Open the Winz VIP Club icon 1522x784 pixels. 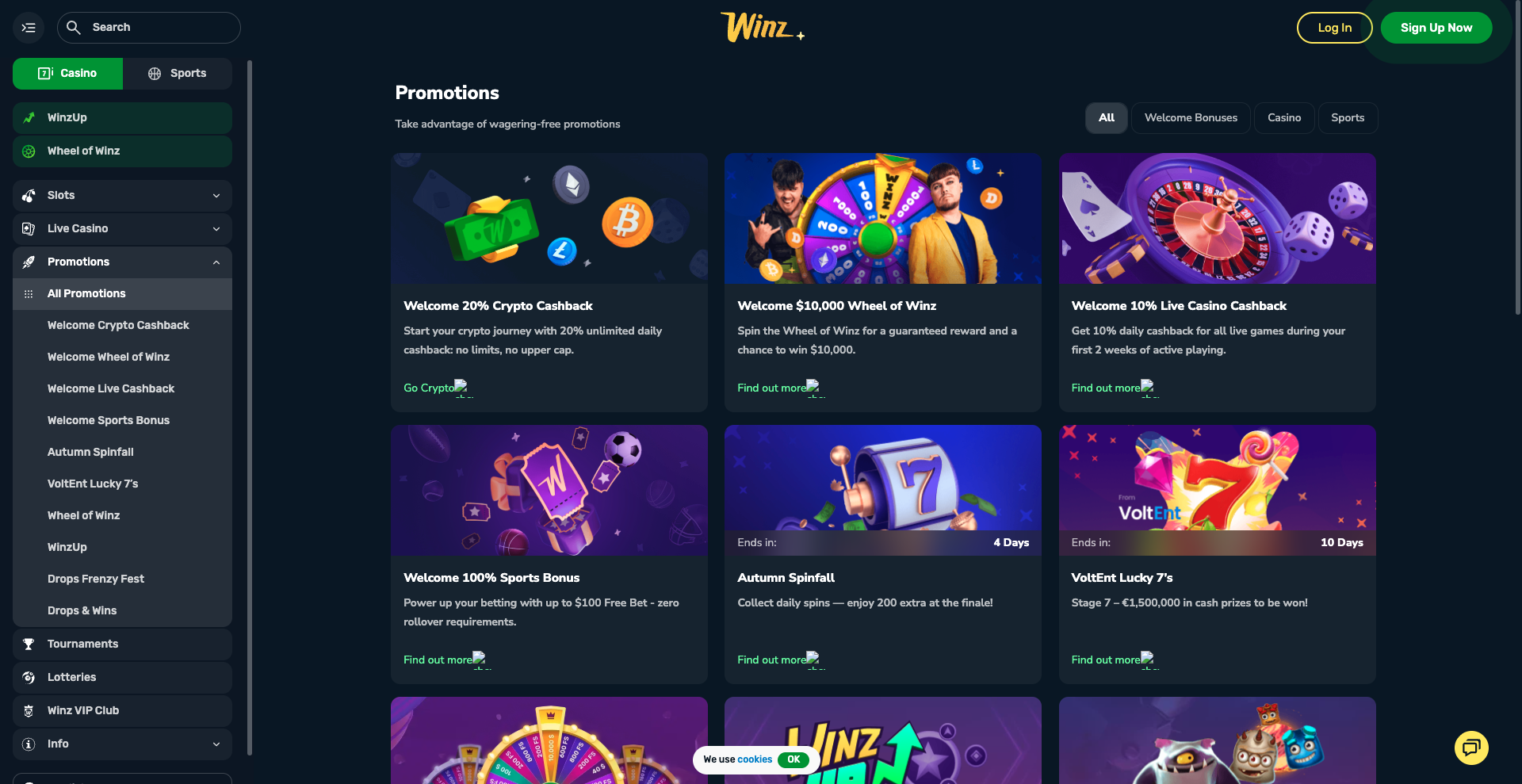[29, 711]
